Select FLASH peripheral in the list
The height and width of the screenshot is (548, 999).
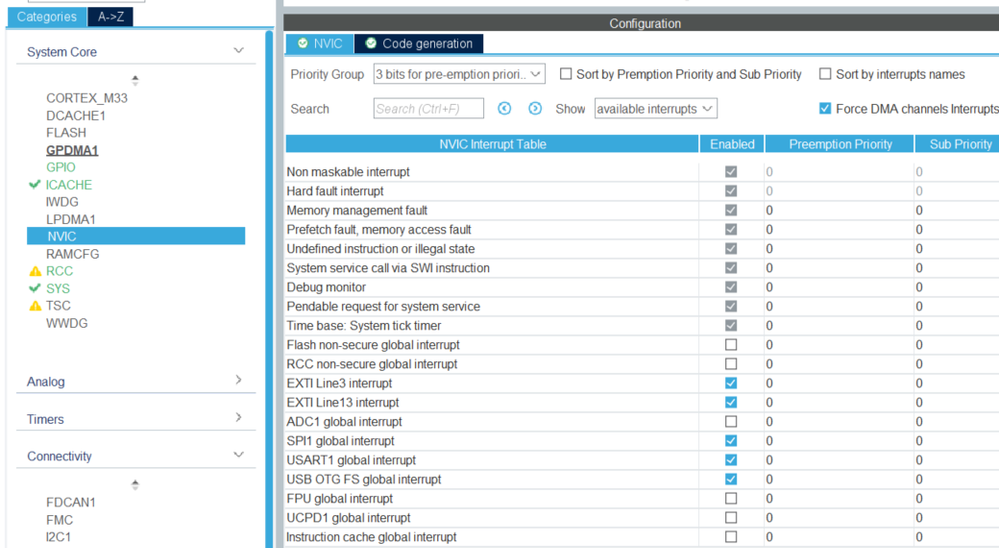click(x=66, y=133)
